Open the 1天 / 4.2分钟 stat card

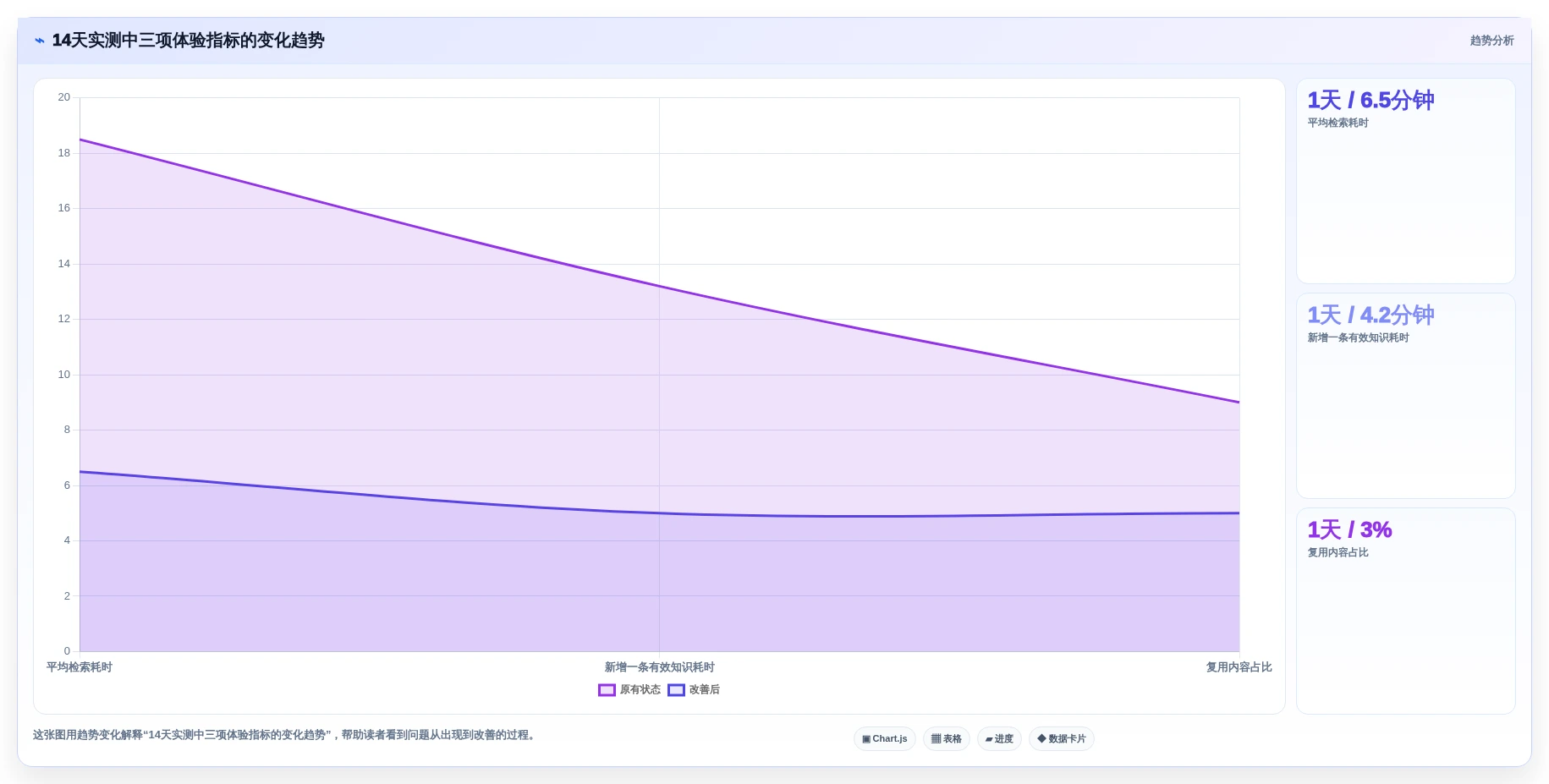tap(1405, 396)
